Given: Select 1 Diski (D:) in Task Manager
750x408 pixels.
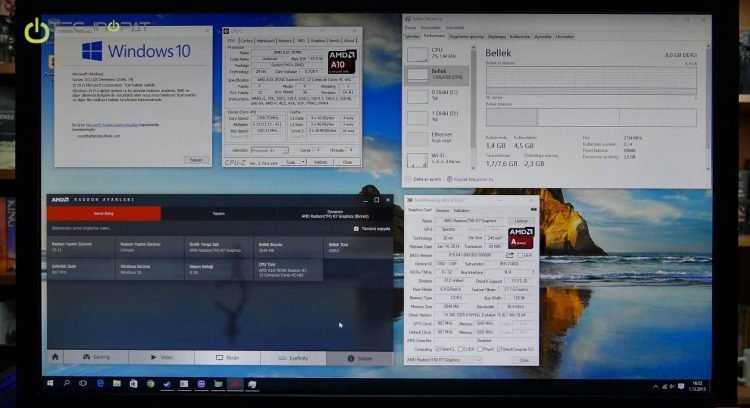Looking at the screenshot, I should [x=438, y=117].
